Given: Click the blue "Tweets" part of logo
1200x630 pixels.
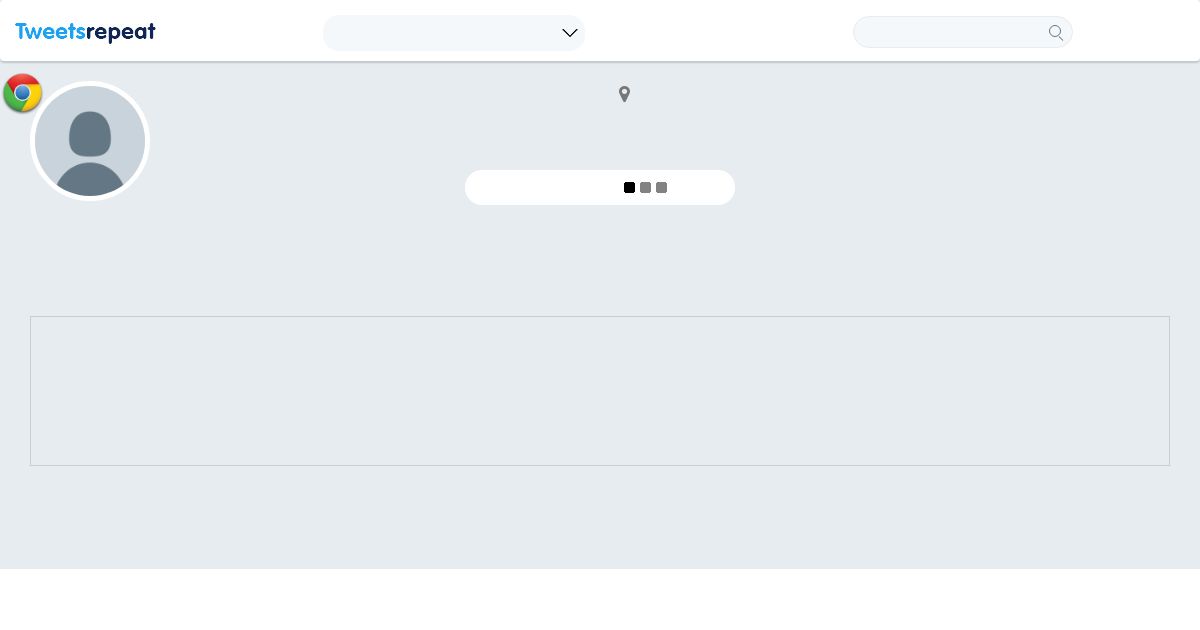Looking at the screenshot, I should coord(50,32).
